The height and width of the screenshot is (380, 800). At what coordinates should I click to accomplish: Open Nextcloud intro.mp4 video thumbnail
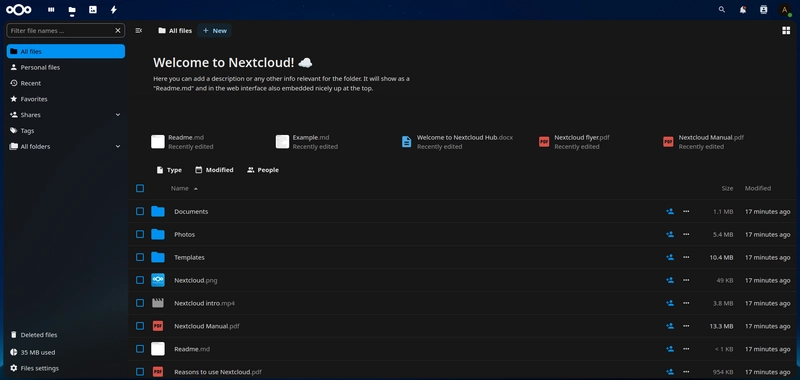158,303
